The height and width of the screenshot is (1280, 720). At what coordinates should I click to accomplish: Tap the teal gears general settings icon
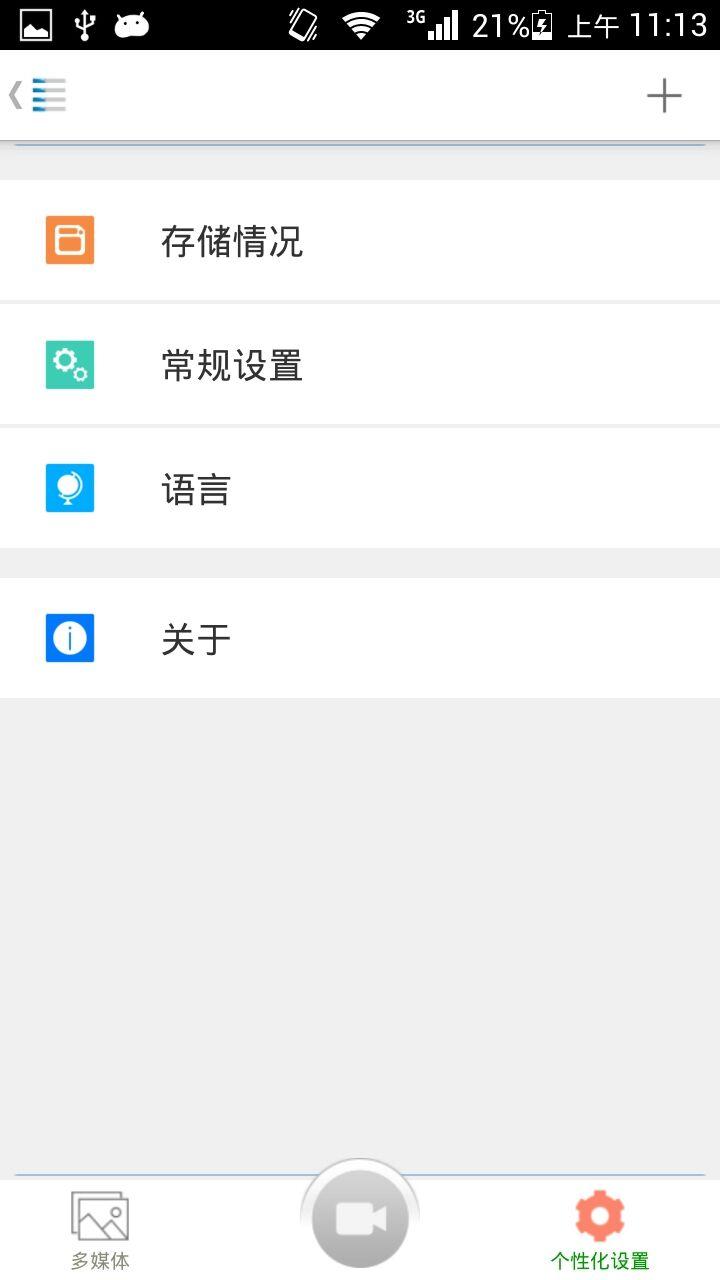tap(70, 364)
